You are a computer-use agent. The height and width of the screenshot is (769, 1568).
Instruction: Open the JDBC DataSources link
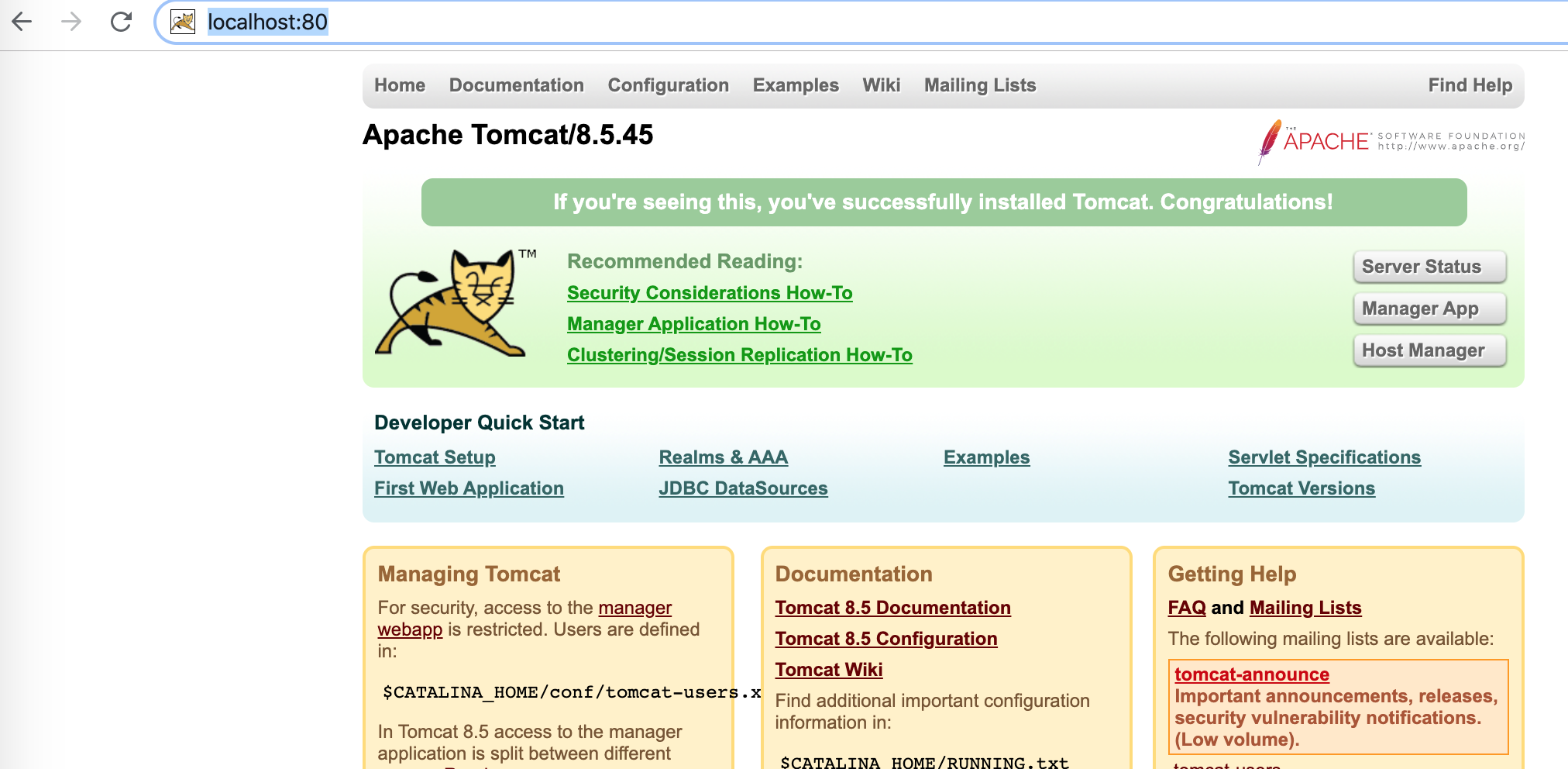[x=744, y=488]
